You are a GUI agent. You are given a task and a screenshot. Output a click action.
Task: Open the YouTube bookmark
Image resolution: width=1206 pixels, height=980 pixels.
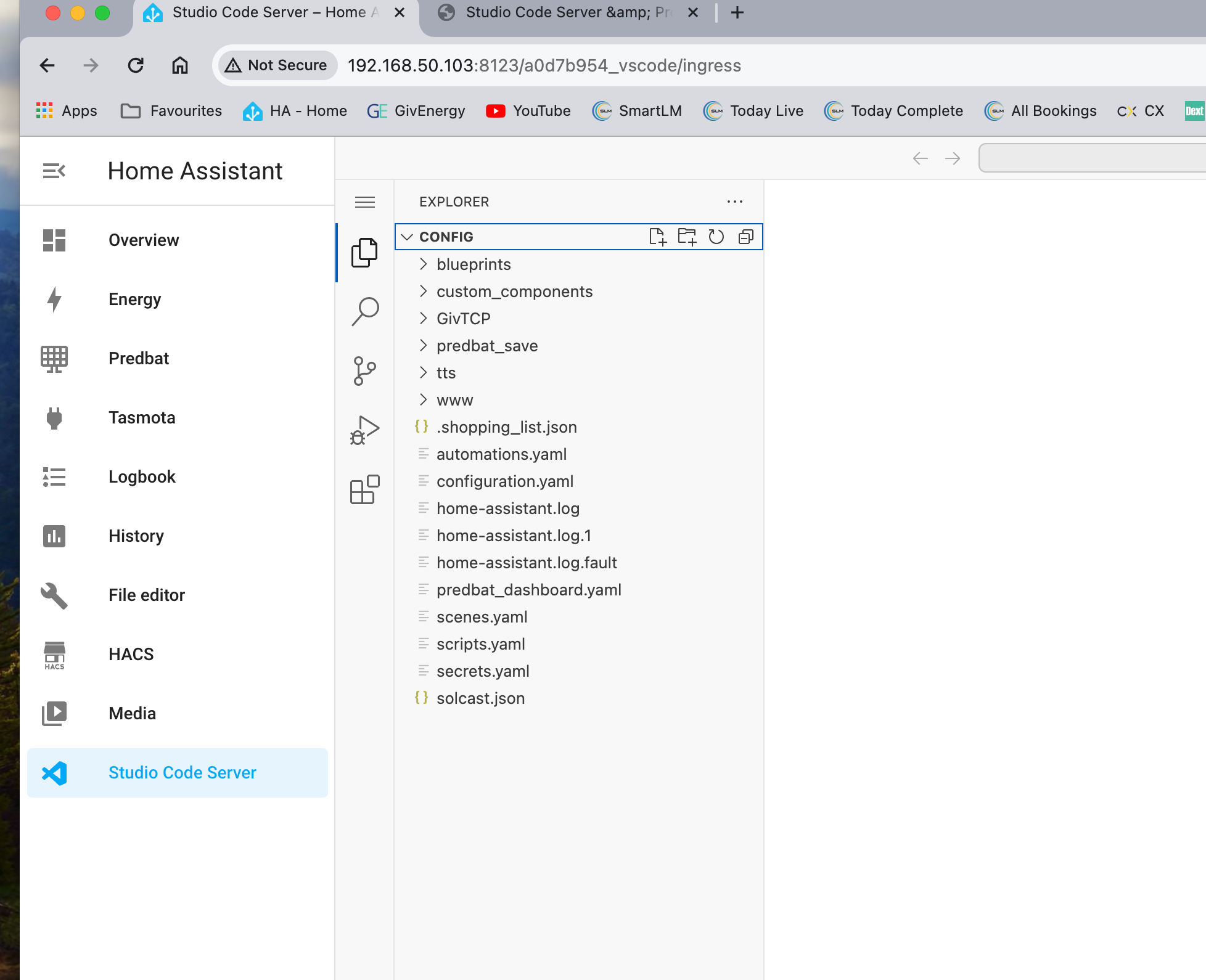point(528,111)
